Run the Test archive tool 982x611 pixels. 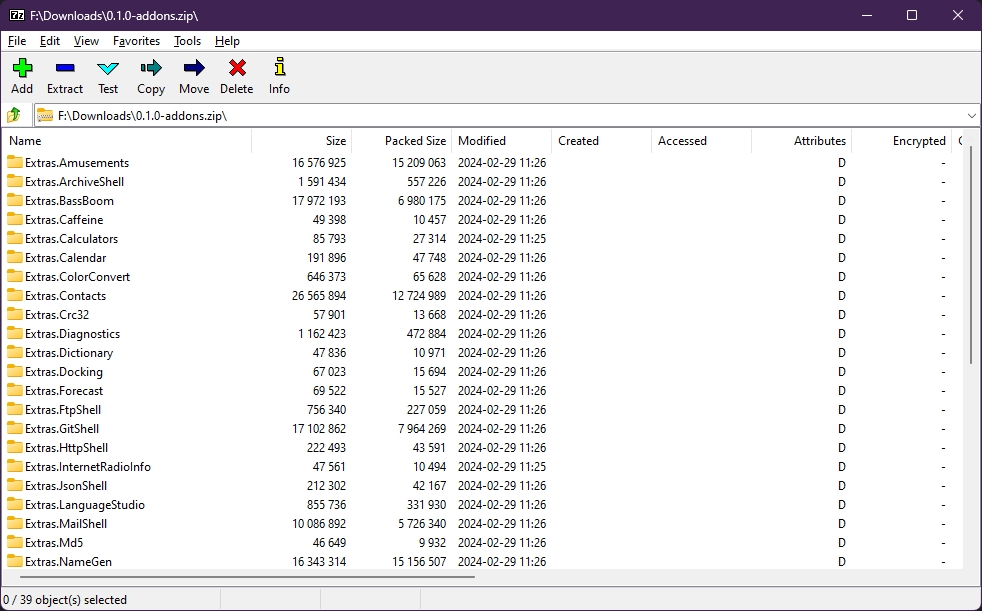tap(108, 68)
